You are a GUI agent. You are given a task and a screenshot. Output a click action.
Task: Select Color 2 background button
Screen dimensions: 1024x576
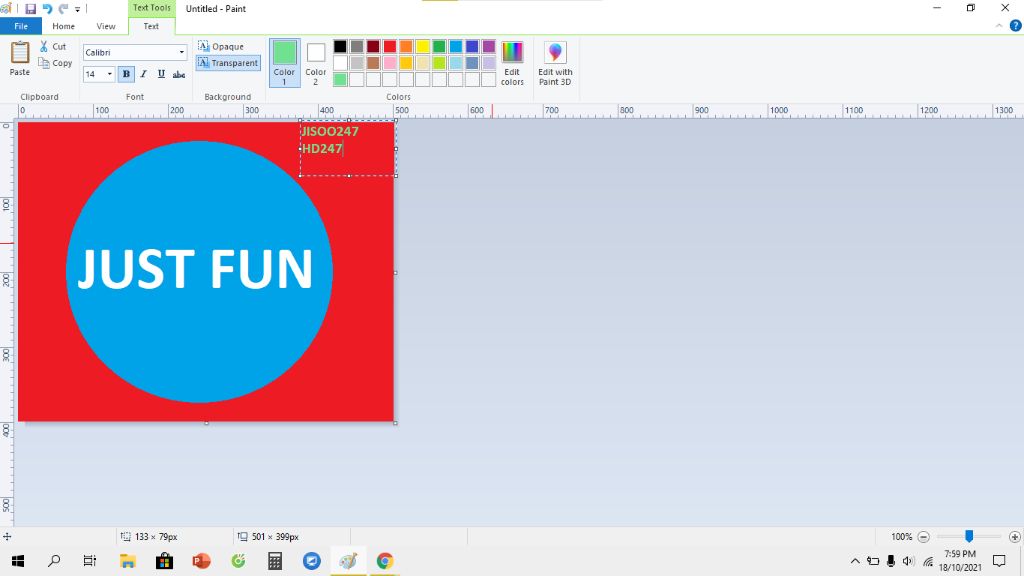pos(315,63)
